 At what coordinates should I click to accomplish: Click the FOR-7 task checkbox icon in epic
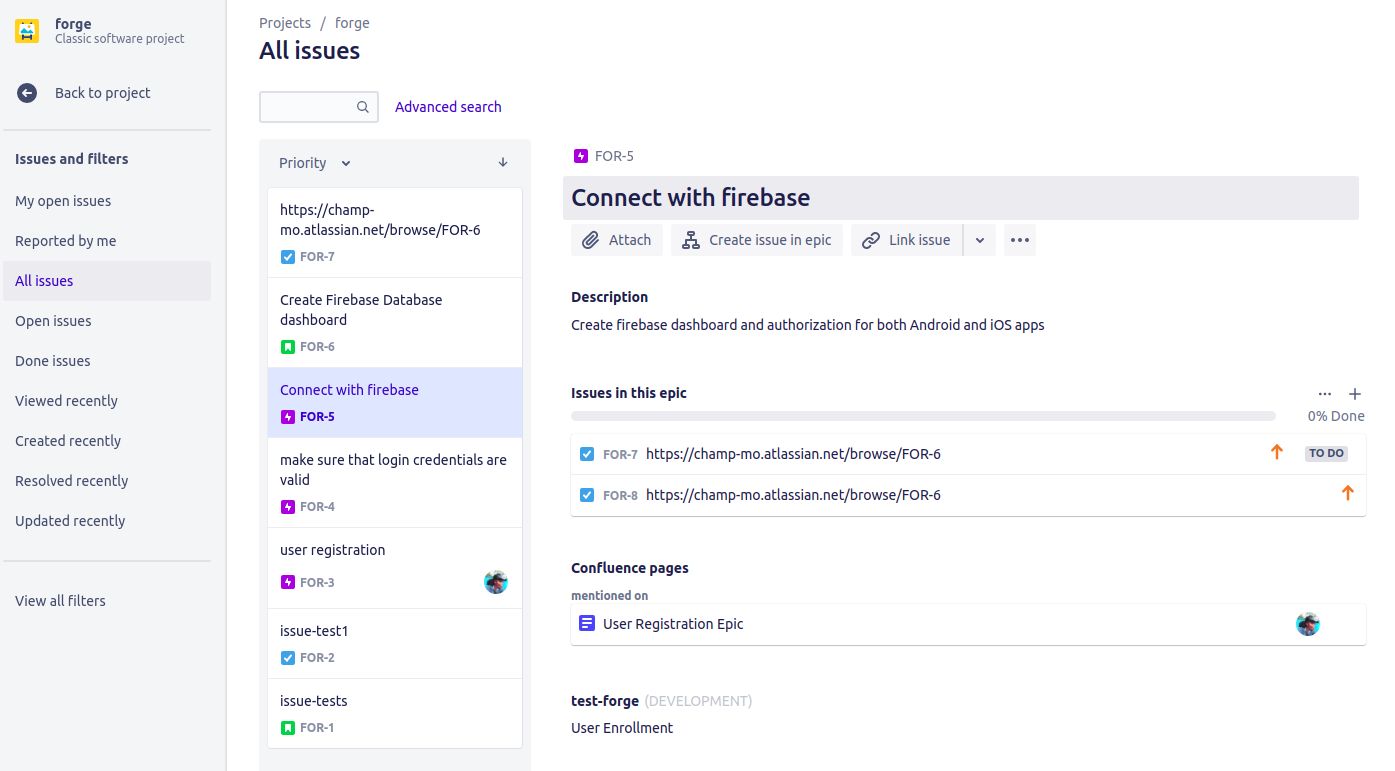pos(587,454)
